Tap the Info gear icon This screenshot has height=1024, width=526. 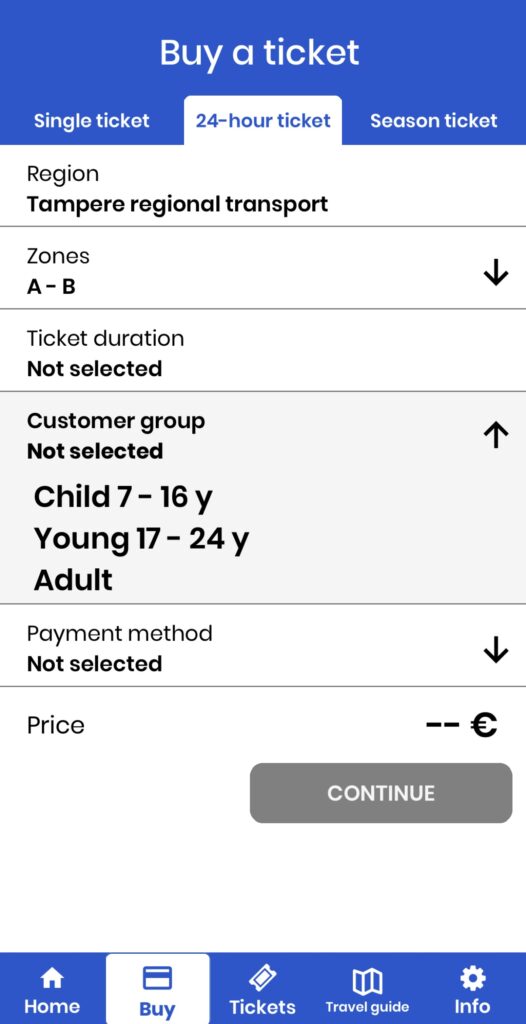coord(472,978)
